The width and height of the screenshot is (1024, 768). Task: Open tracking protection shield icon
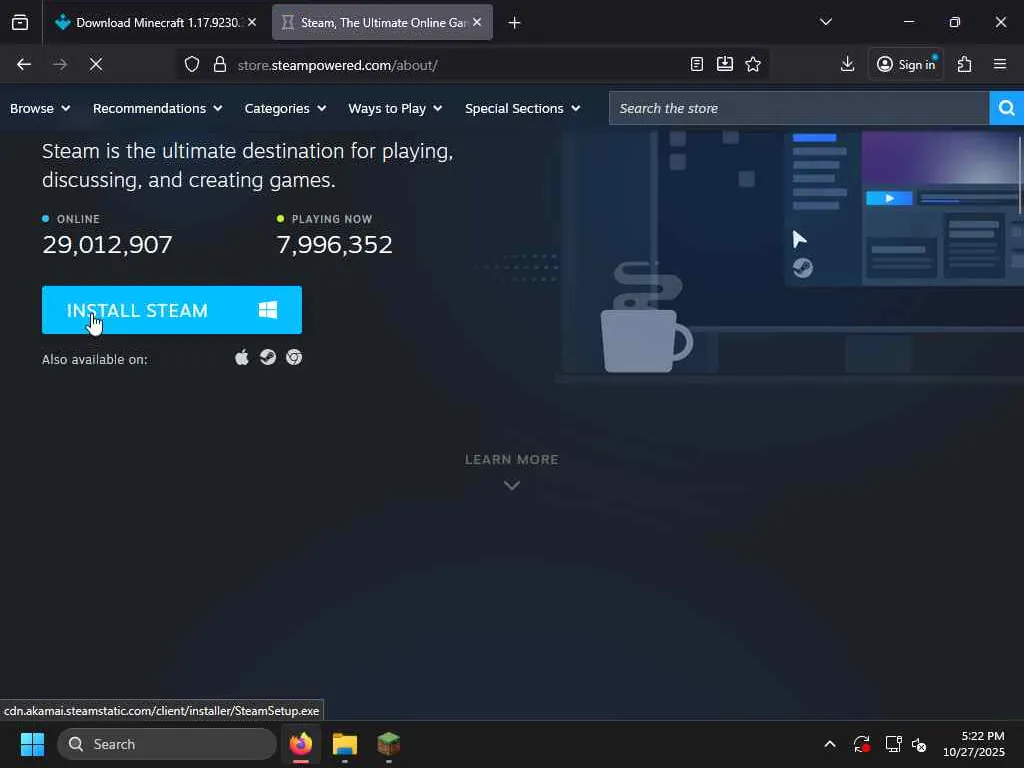(191, 64)
